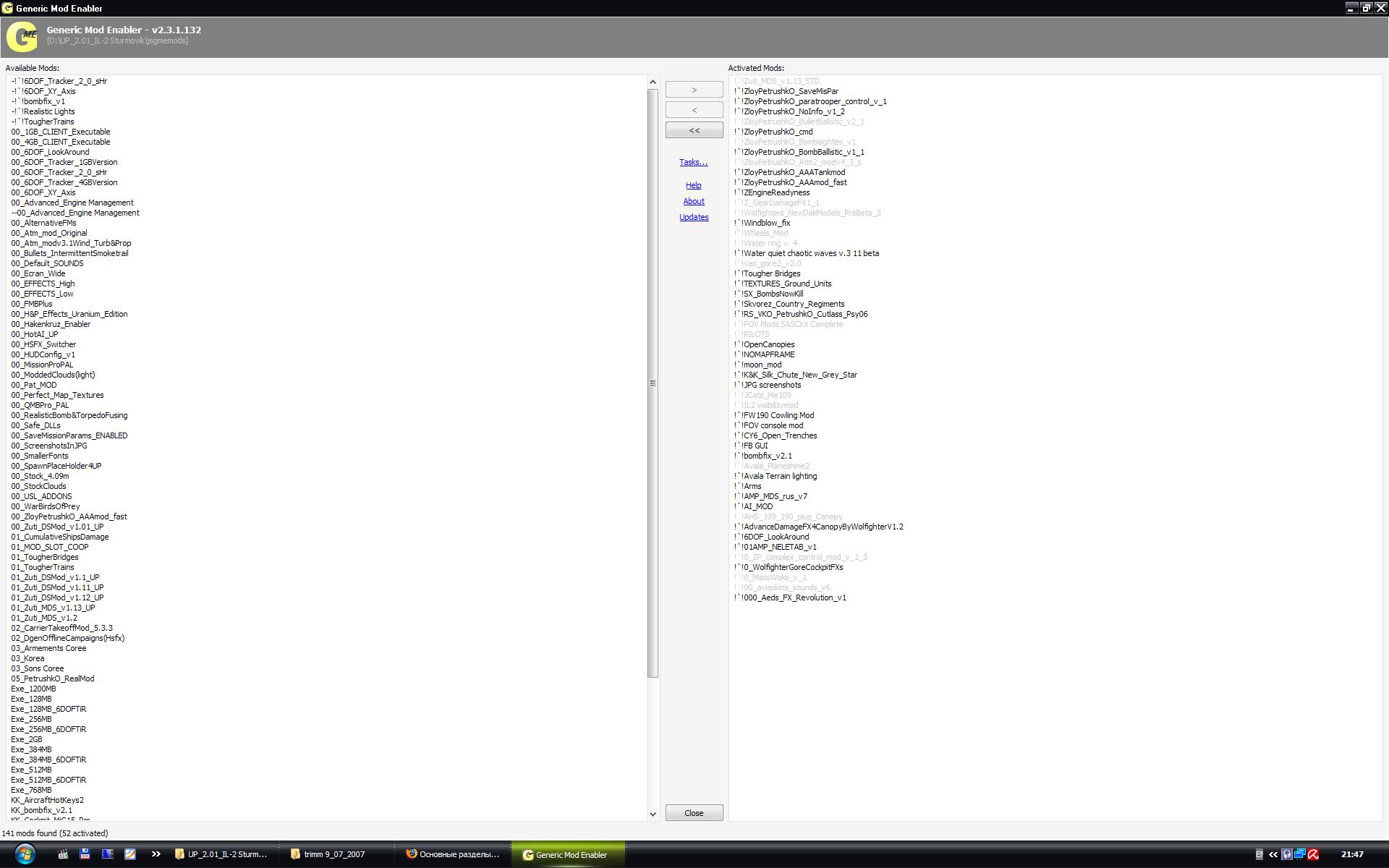Open the headphones audio tray icon
Image resolution: width=1389 pixels, height=868 pixels.
(x=1286, y=854)
